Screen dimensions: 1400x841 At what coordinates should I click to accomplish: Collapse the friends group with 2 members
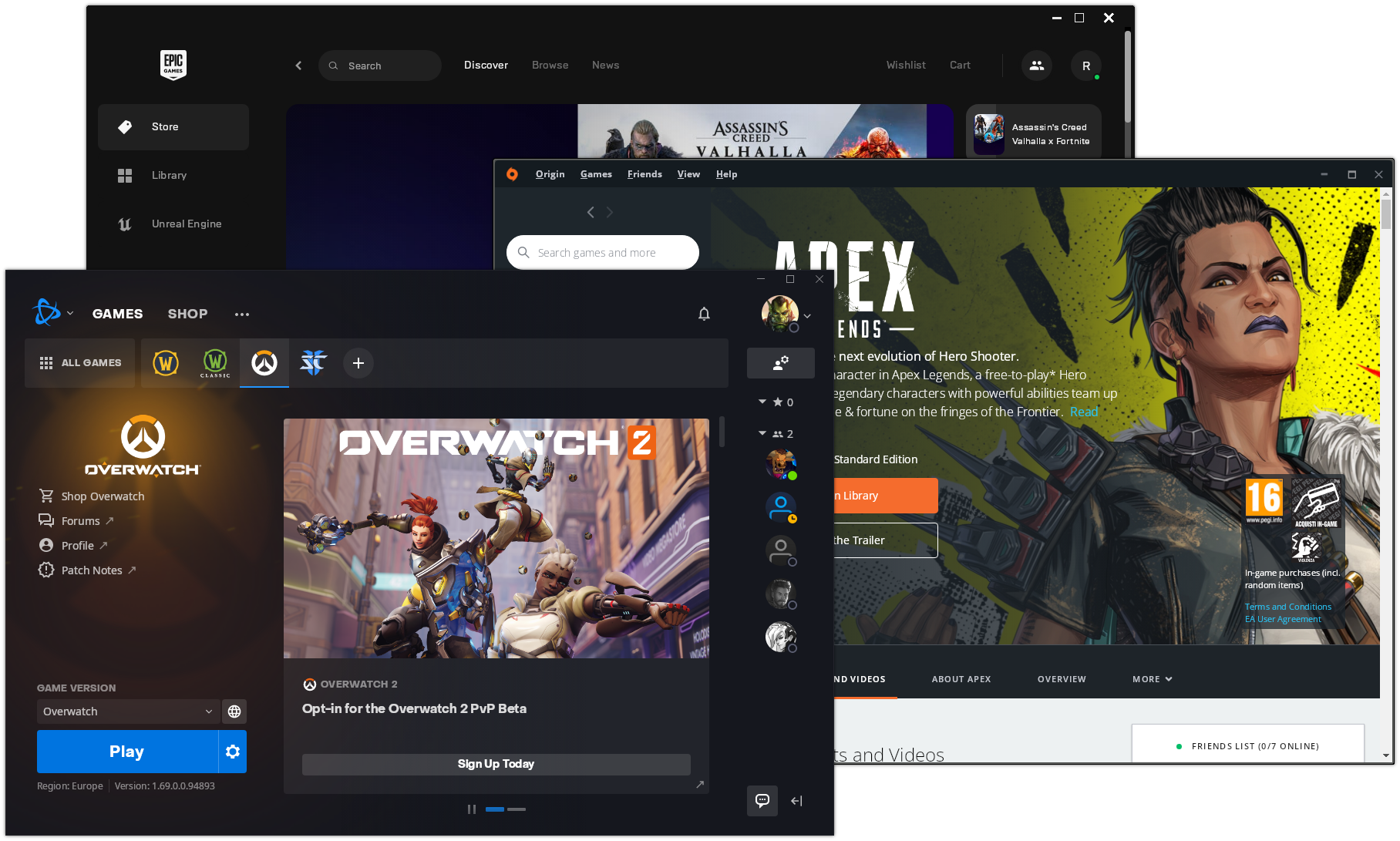762,433
